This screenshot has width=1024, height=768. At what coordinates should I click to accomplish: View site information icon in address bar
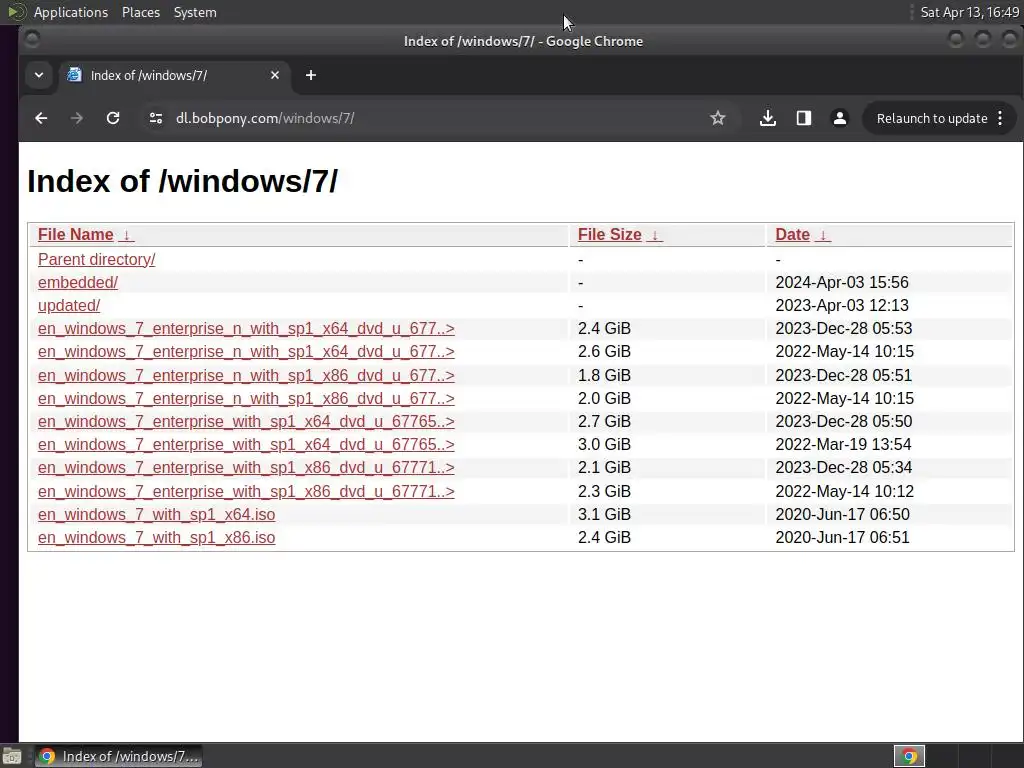pyautogui.click(x=155, y=118)
